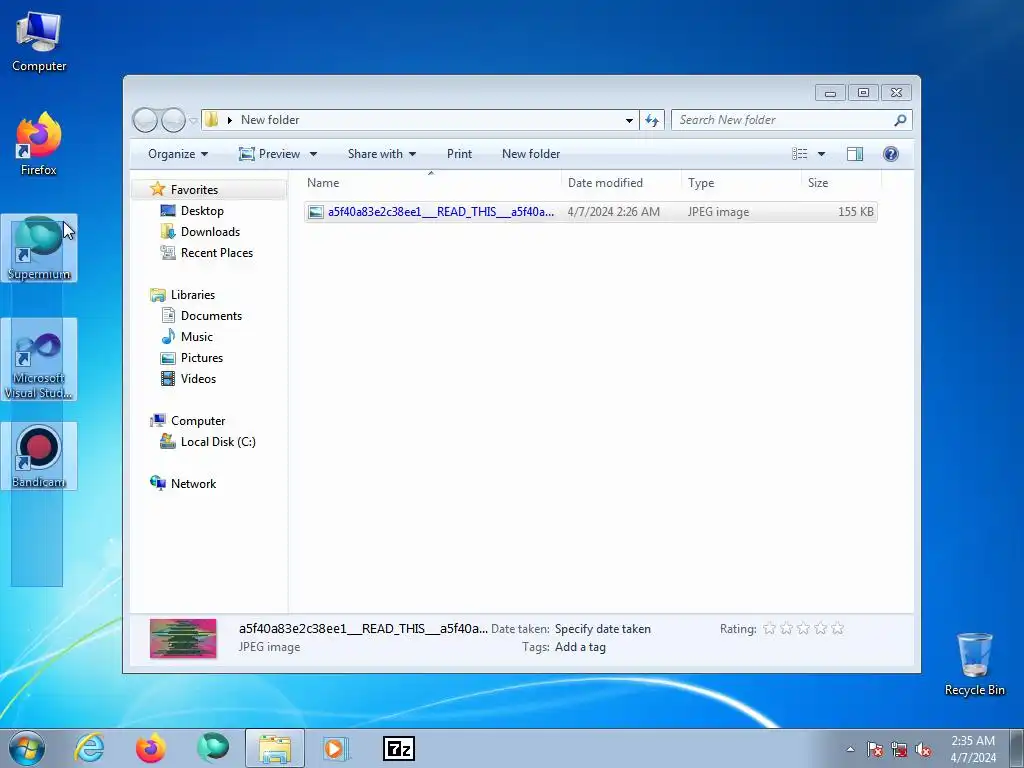
Task: Click New folder in the Explorer toolbar
Action: [531, 154]
